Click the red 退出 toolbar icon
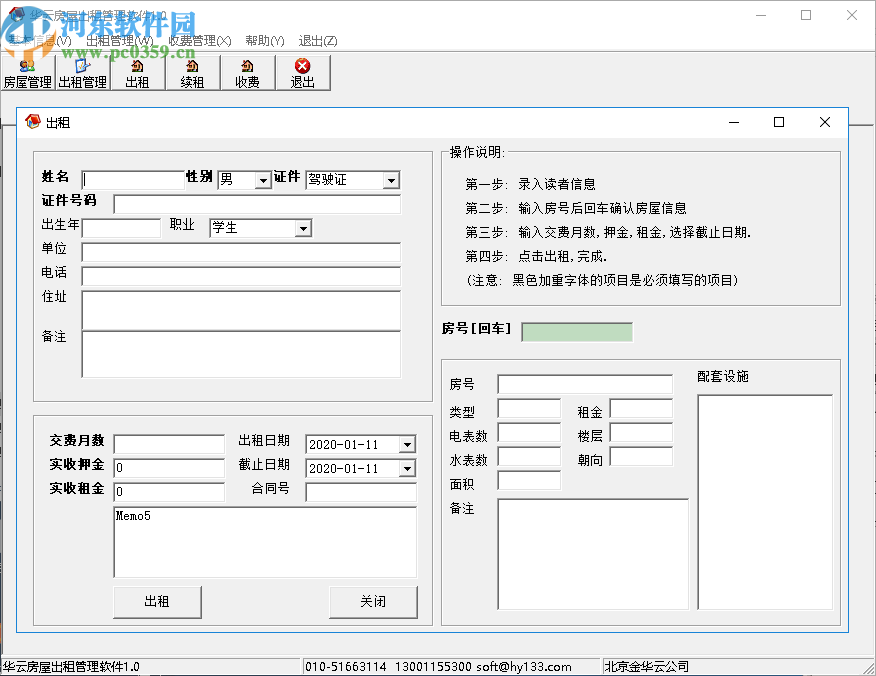The image size is (876, 676). coord(302,73)
